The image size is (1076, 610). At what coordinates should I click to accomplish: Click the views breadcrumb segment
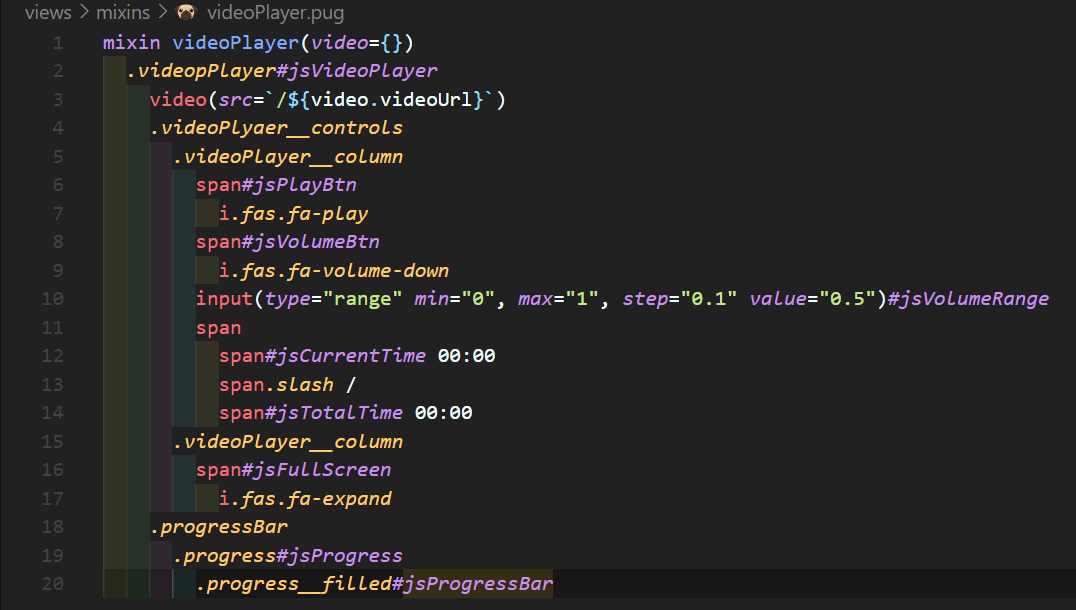48,13
